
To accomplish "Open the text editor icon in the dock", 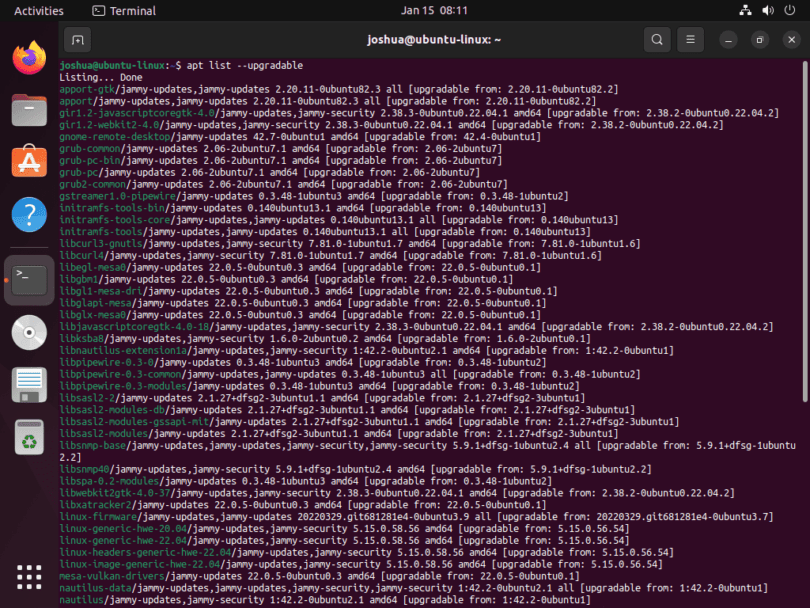I will coord(28,385).
